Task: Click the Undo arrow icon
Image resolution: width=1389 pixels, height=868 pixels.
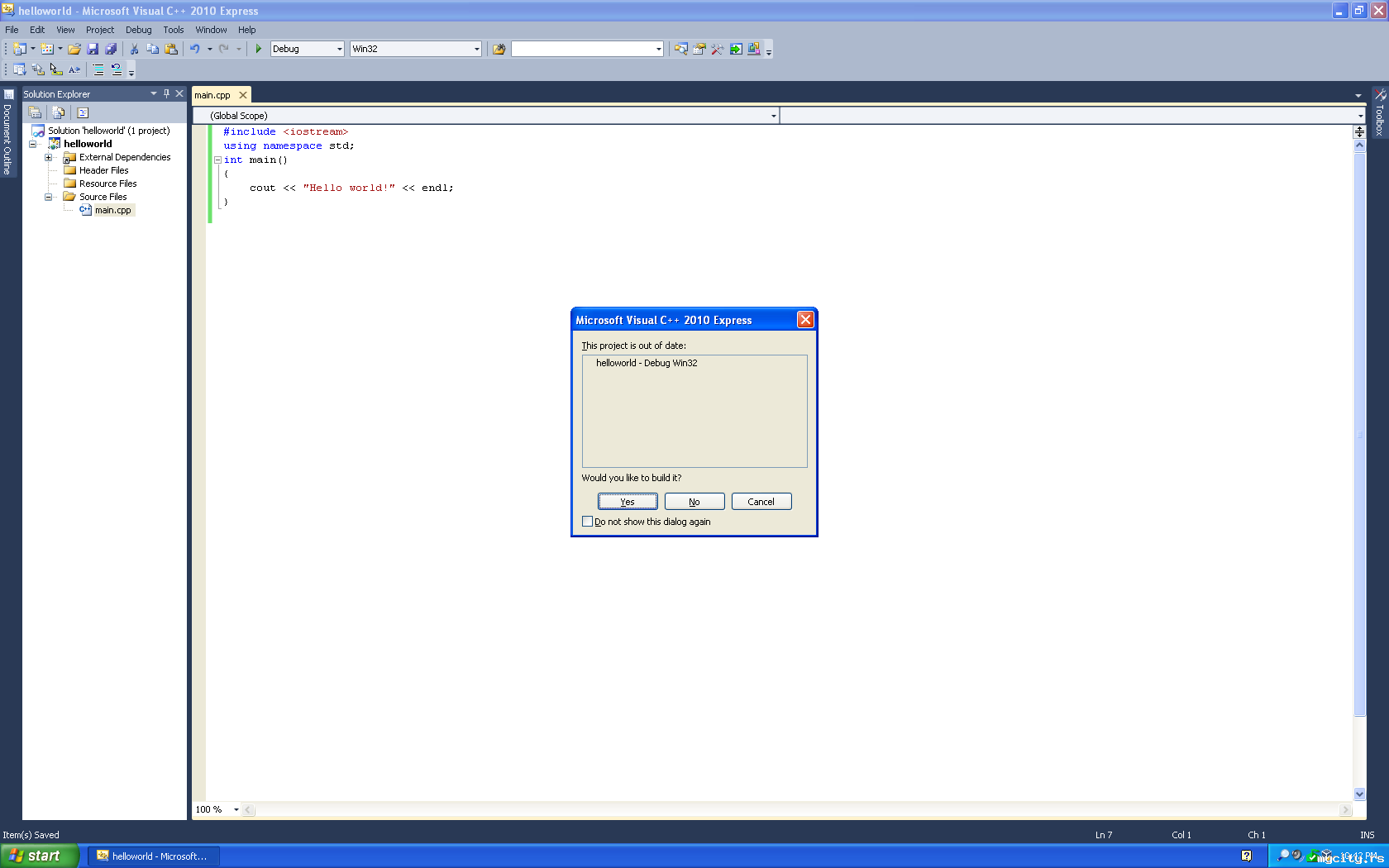Action: click(x=194, y=49)
